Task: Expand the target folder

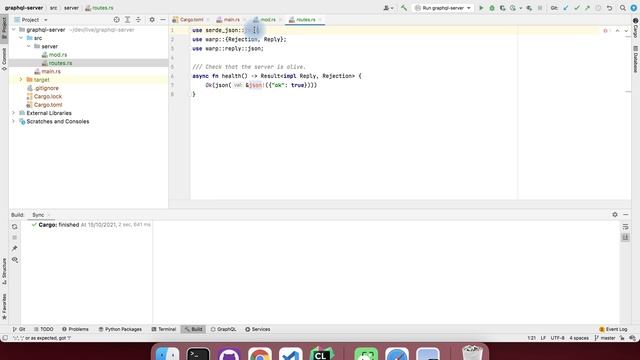Action: pos(21,80)
